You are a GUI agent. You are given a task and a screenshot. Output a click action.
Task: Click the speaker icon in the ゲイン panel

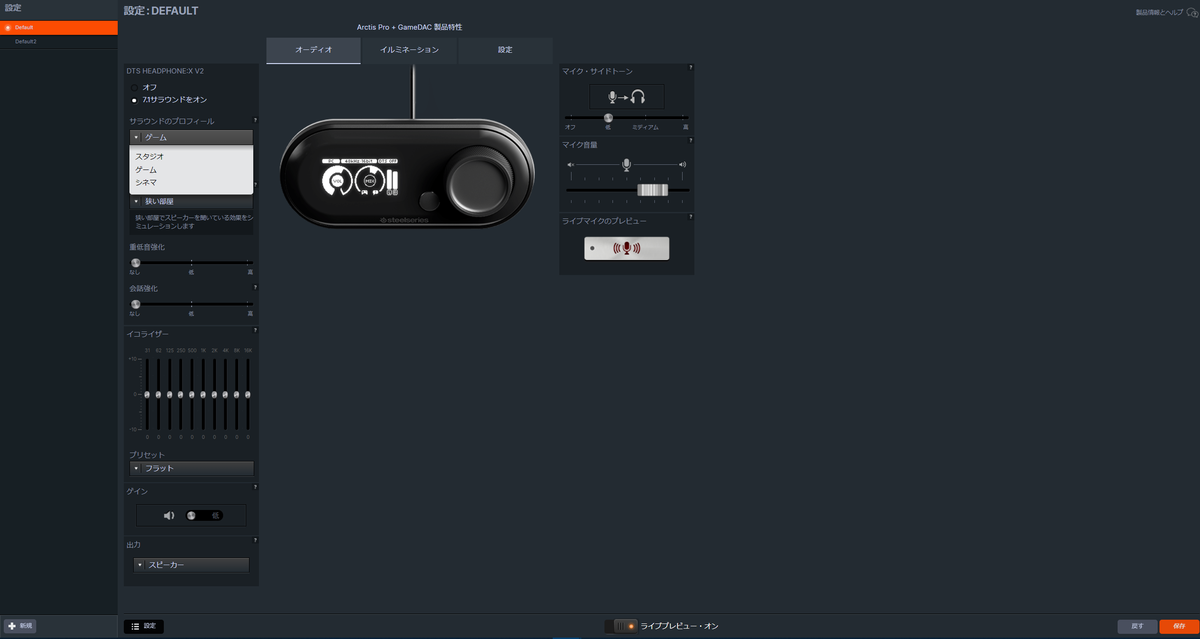(169, 516)
